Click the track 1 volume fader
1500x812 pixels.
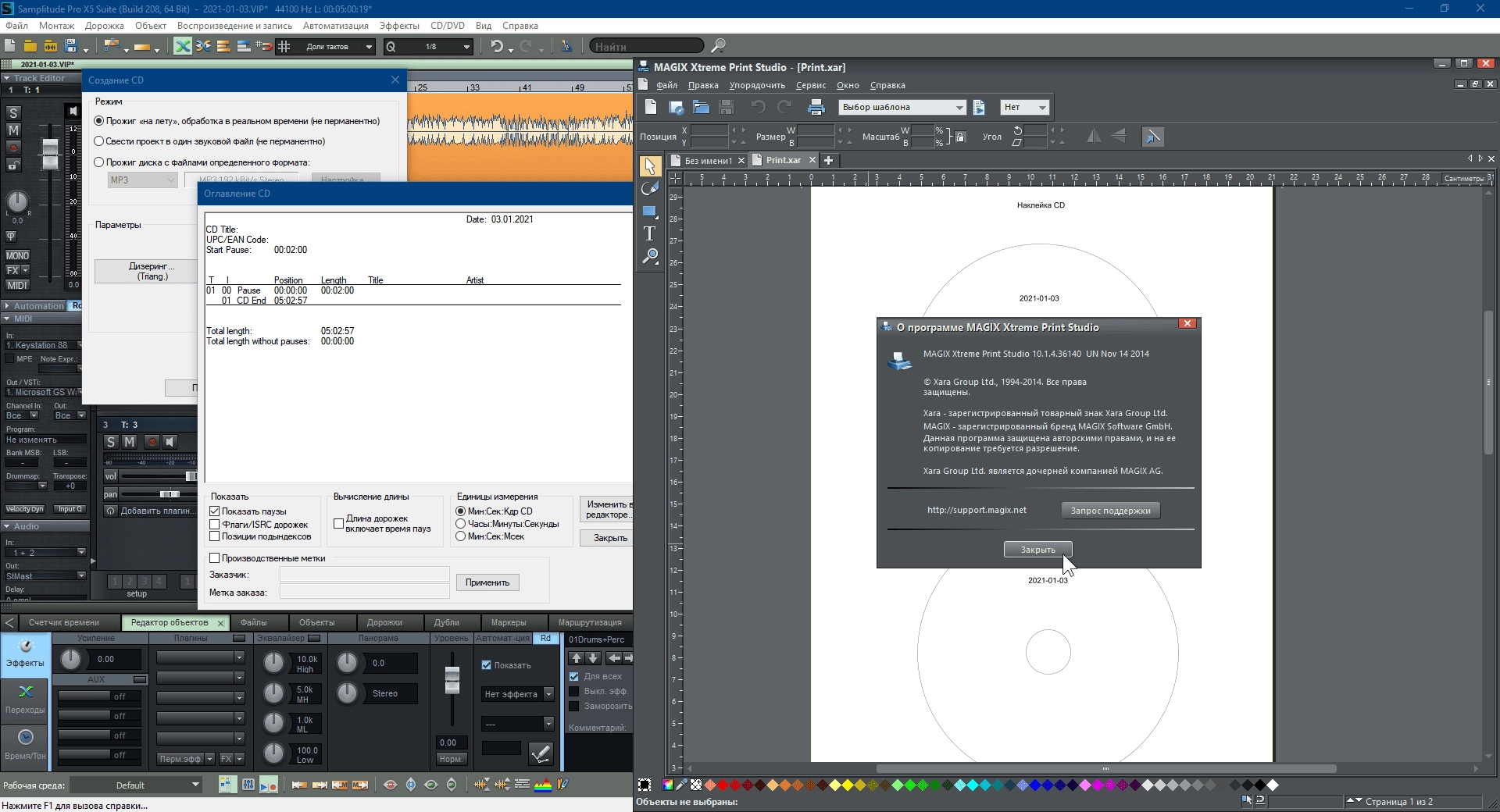50,154
